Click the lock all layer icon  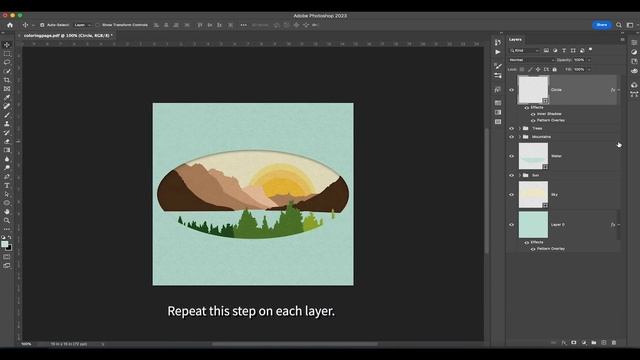(x=554, y=69)
